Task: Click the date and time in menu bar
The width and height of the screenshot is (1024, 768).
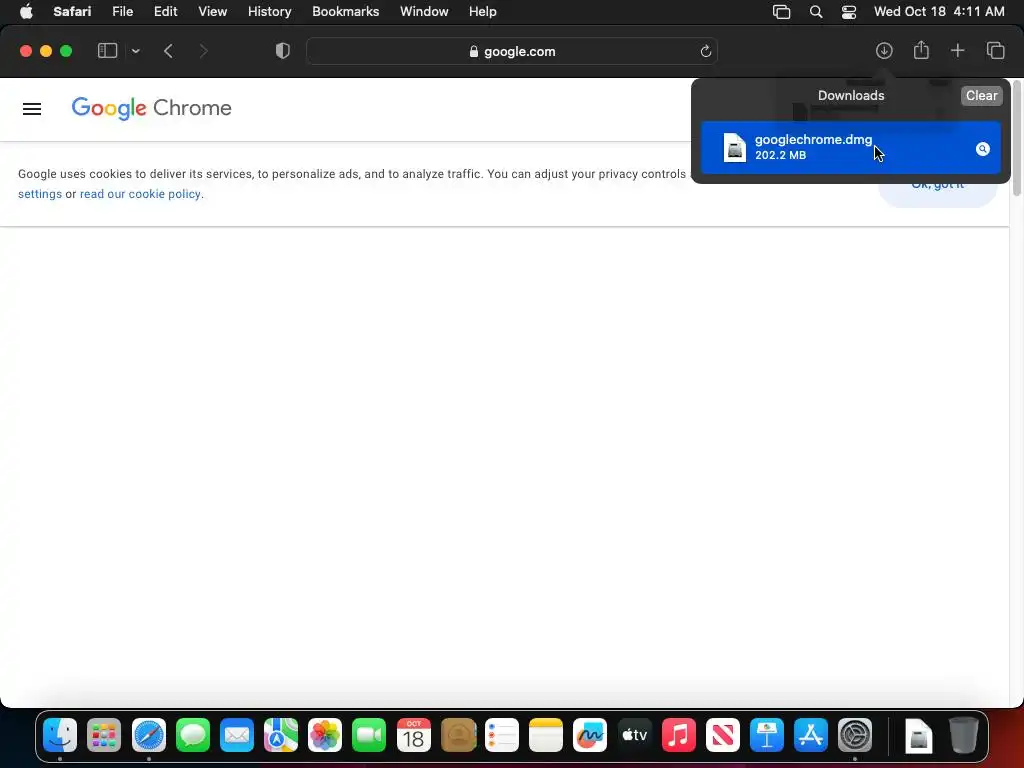Action: (939, 12)
